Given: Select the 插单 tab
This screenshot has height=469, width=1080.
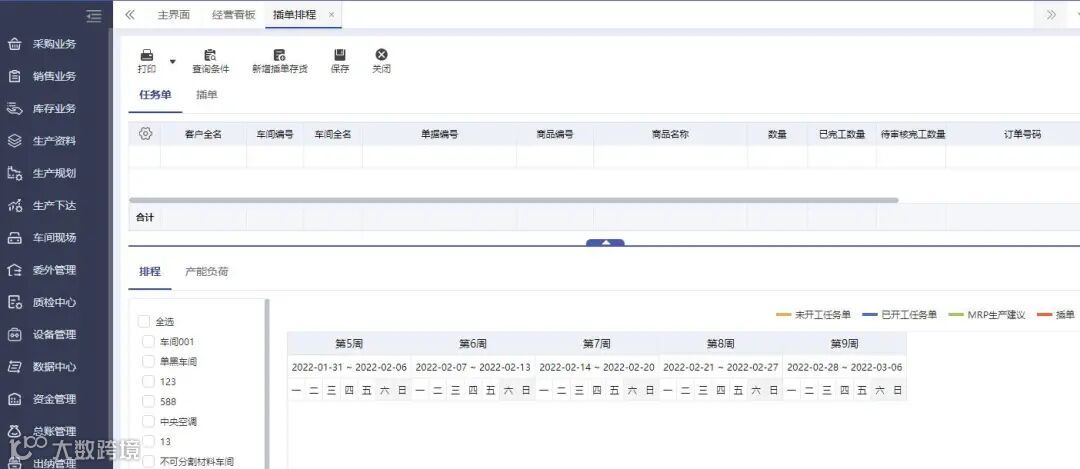Looking at the screenshot, I should point(207,95).
